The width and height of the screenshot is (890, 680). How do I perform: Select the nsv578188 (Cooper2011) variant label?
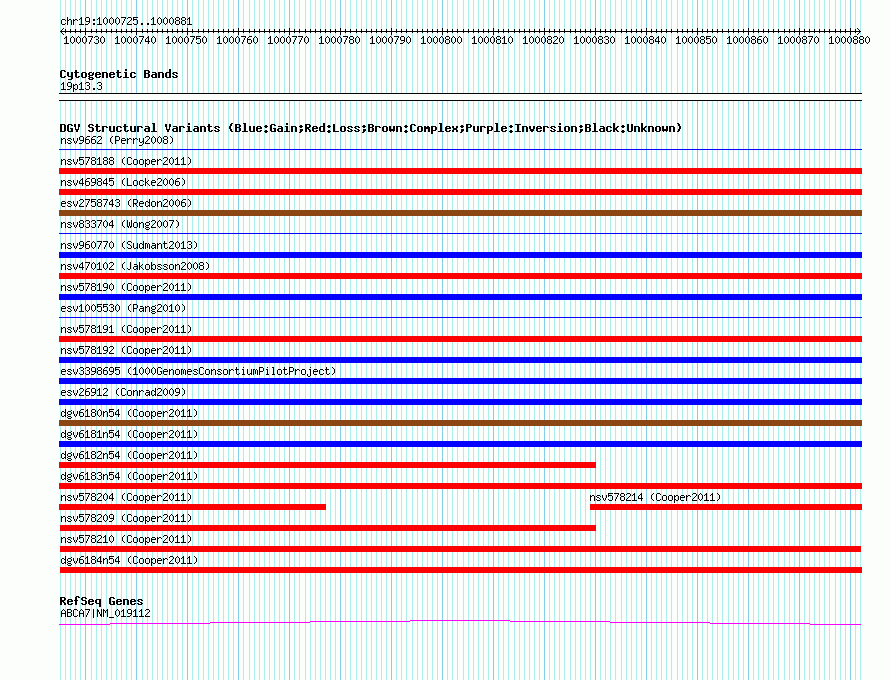coord(126,161)
